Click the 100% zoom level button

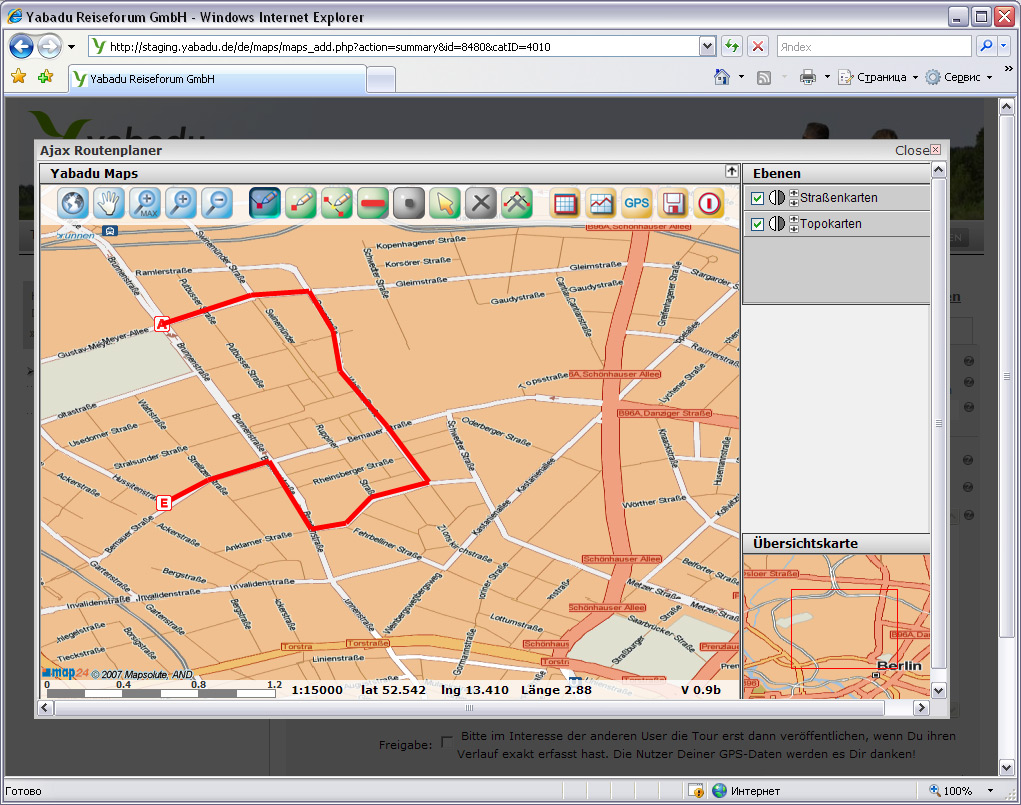point(951,791)
